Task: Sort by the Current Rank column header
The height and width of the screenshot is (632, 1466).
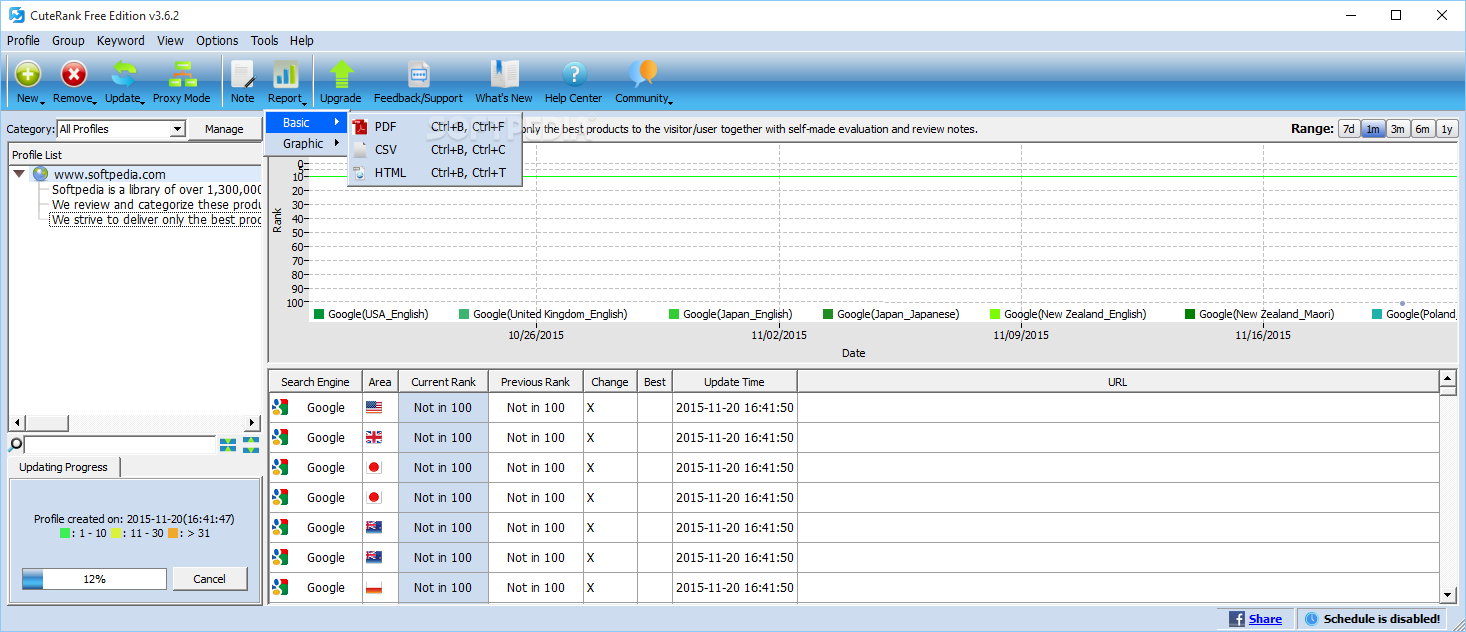Action: (443, 382)
